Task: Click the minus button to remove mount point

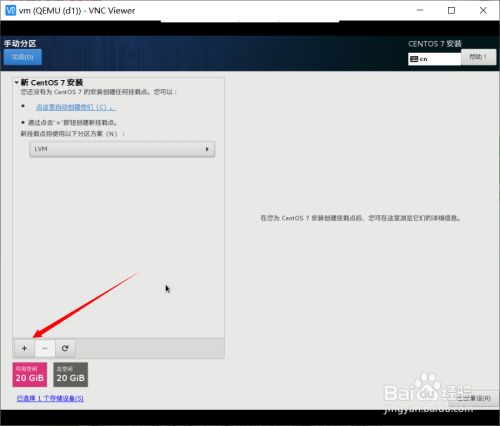Action: click(x=45, y=348)
